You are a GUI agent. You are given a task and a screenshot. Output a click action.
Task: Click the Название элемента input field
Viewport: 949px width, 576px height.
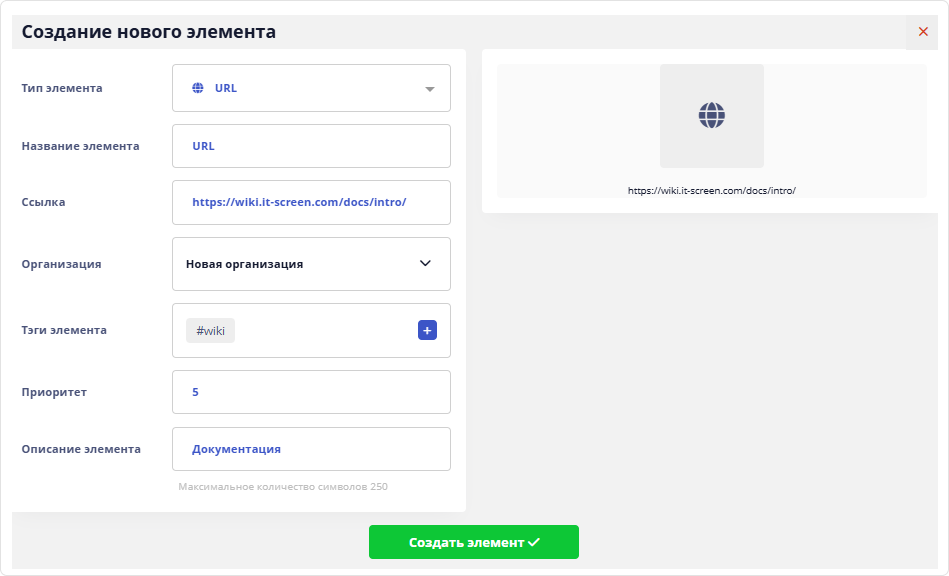click(x=311, y=146)
